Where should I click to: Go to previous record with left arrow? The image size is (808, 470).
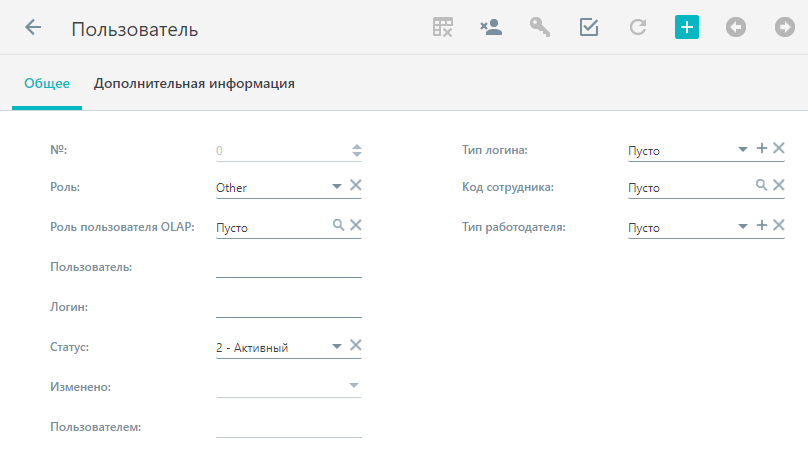pos(736,27)
